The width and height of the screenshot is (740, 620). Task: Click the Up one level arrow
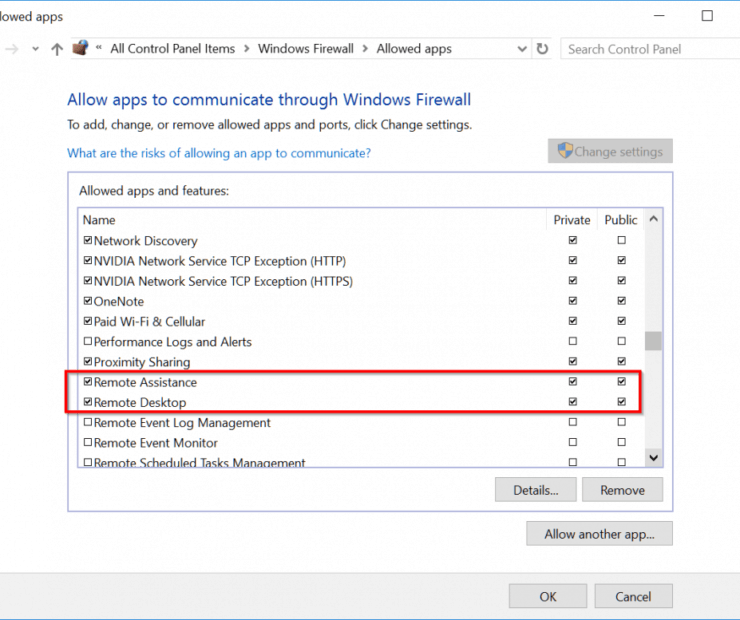pyautogui.click(x=57, y=49)
